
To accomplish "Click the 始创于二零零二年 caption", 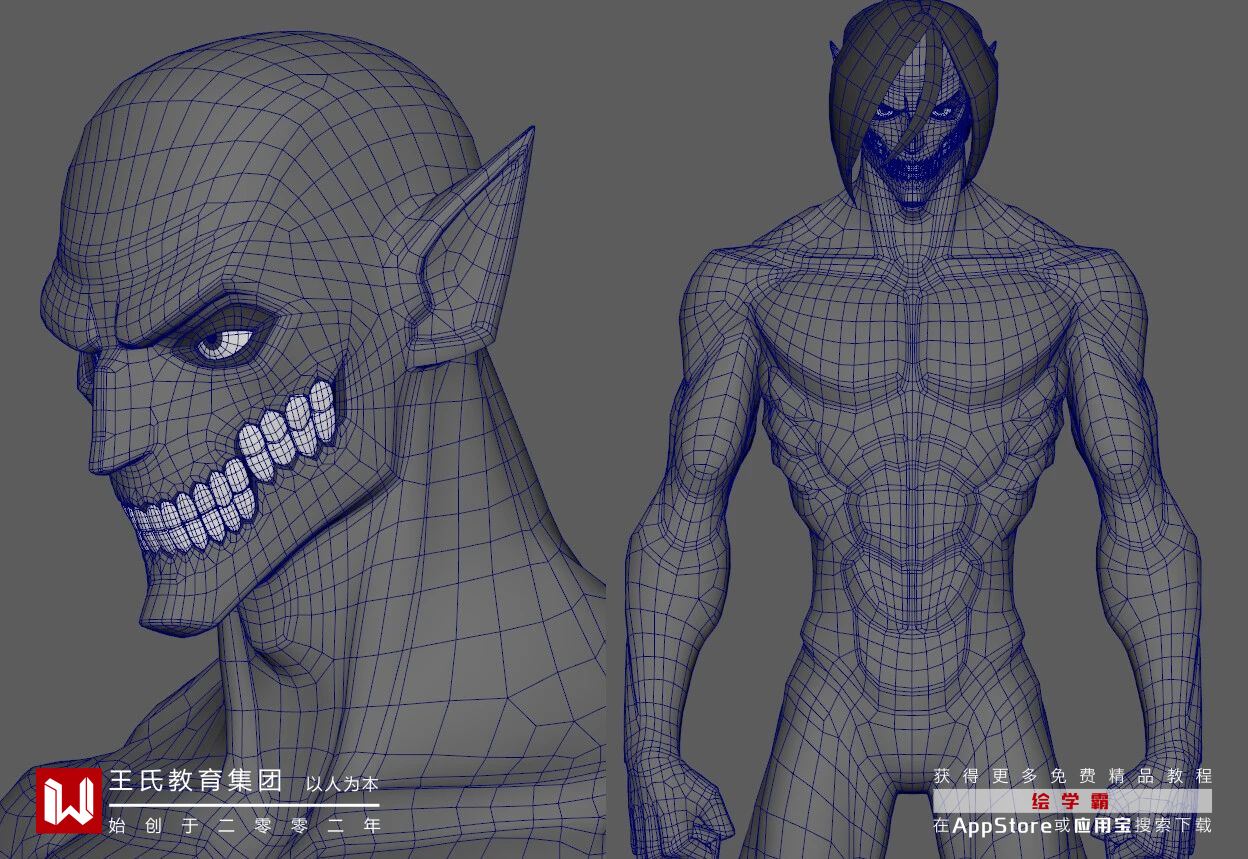I will pyautogui.click(x=245, y=826).
